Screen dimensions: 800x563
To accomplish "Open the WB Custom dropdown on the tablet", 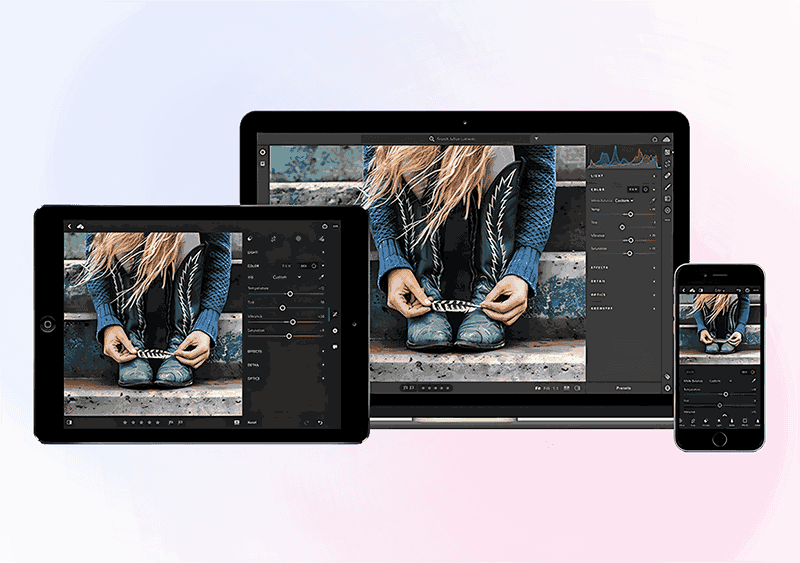I will tap(286, 277).
